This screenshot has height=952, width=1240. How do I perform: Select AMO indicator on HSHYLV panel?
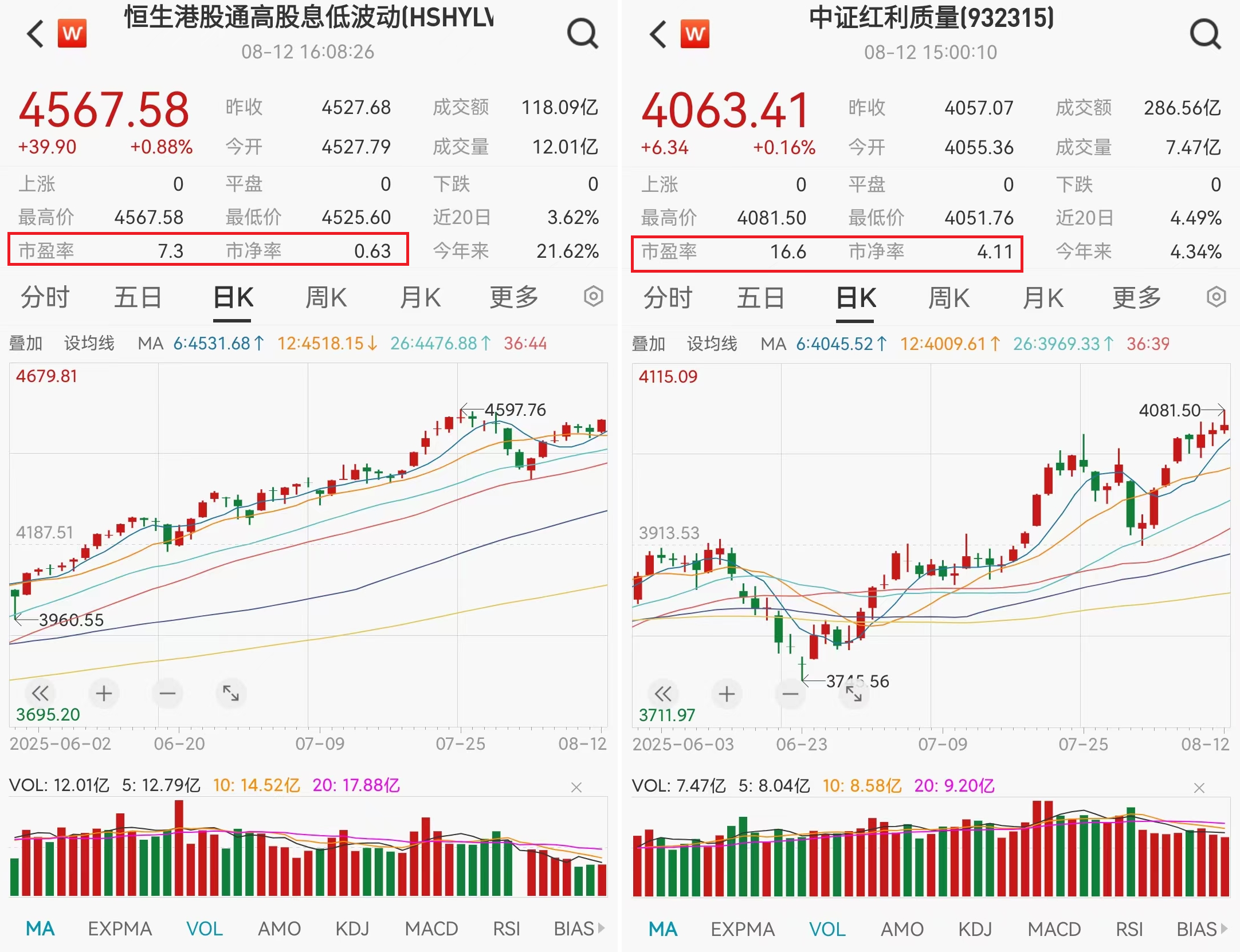tap(279, 928)
